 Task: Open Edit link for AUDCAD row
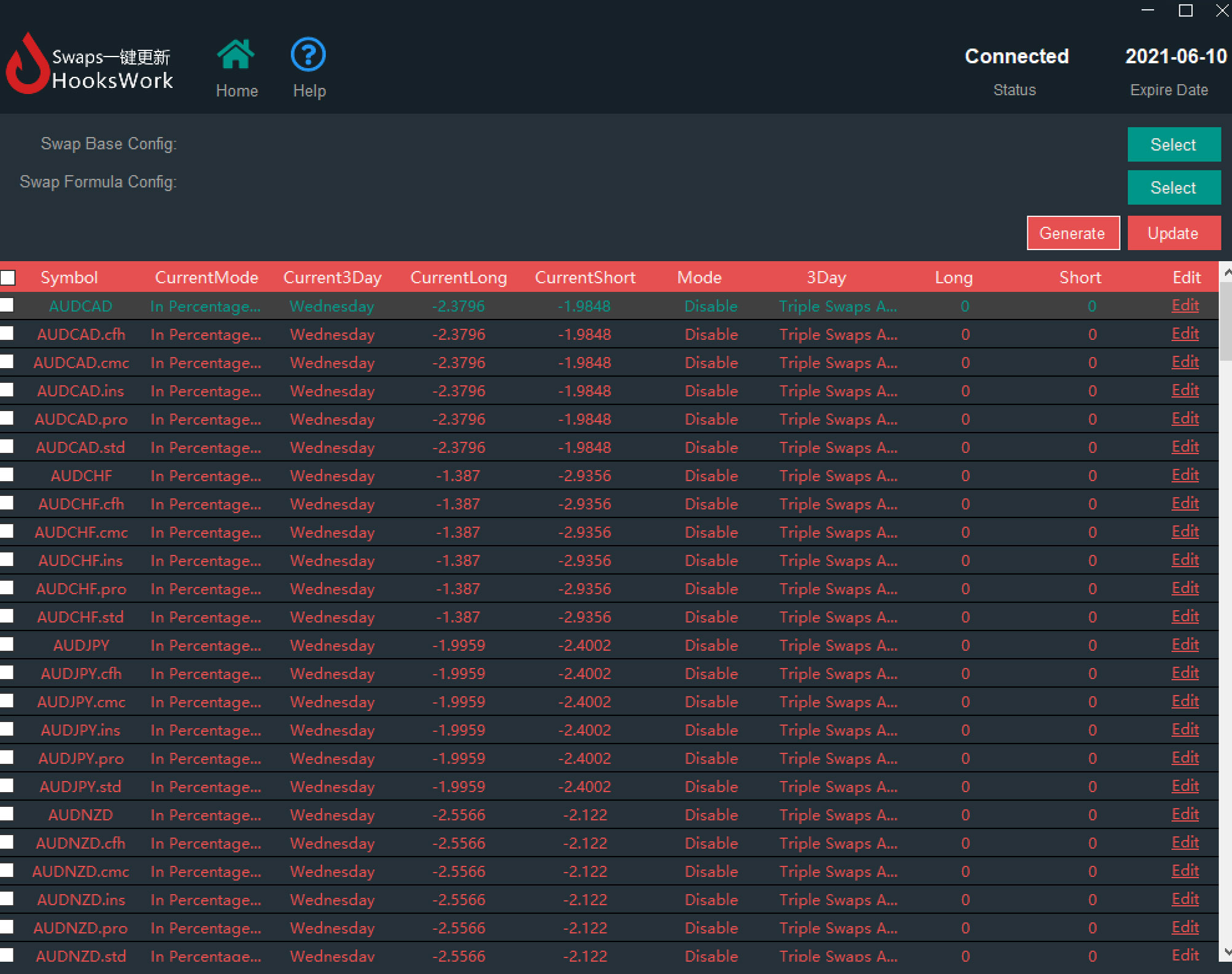(x=1185, y=305)
